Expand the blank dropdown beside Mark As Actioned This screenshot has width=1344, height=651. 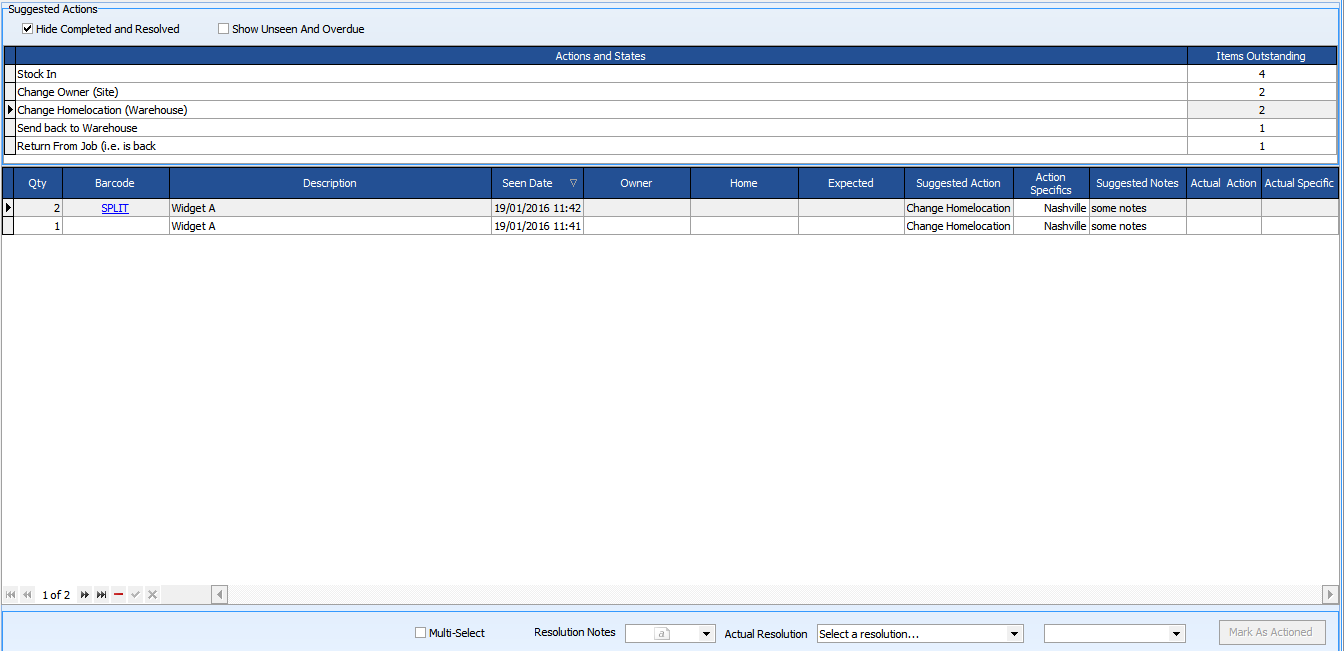coord(1176,632)
